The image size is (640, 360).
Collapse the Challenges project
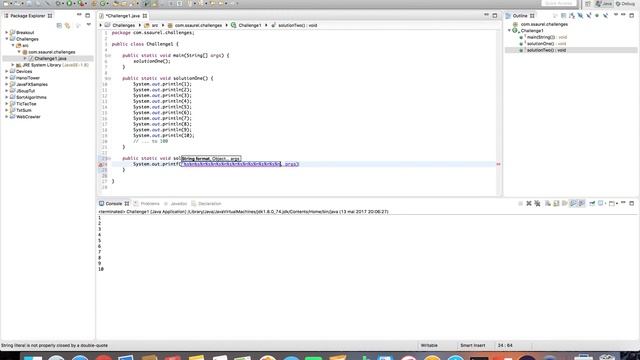click(7, 39)
